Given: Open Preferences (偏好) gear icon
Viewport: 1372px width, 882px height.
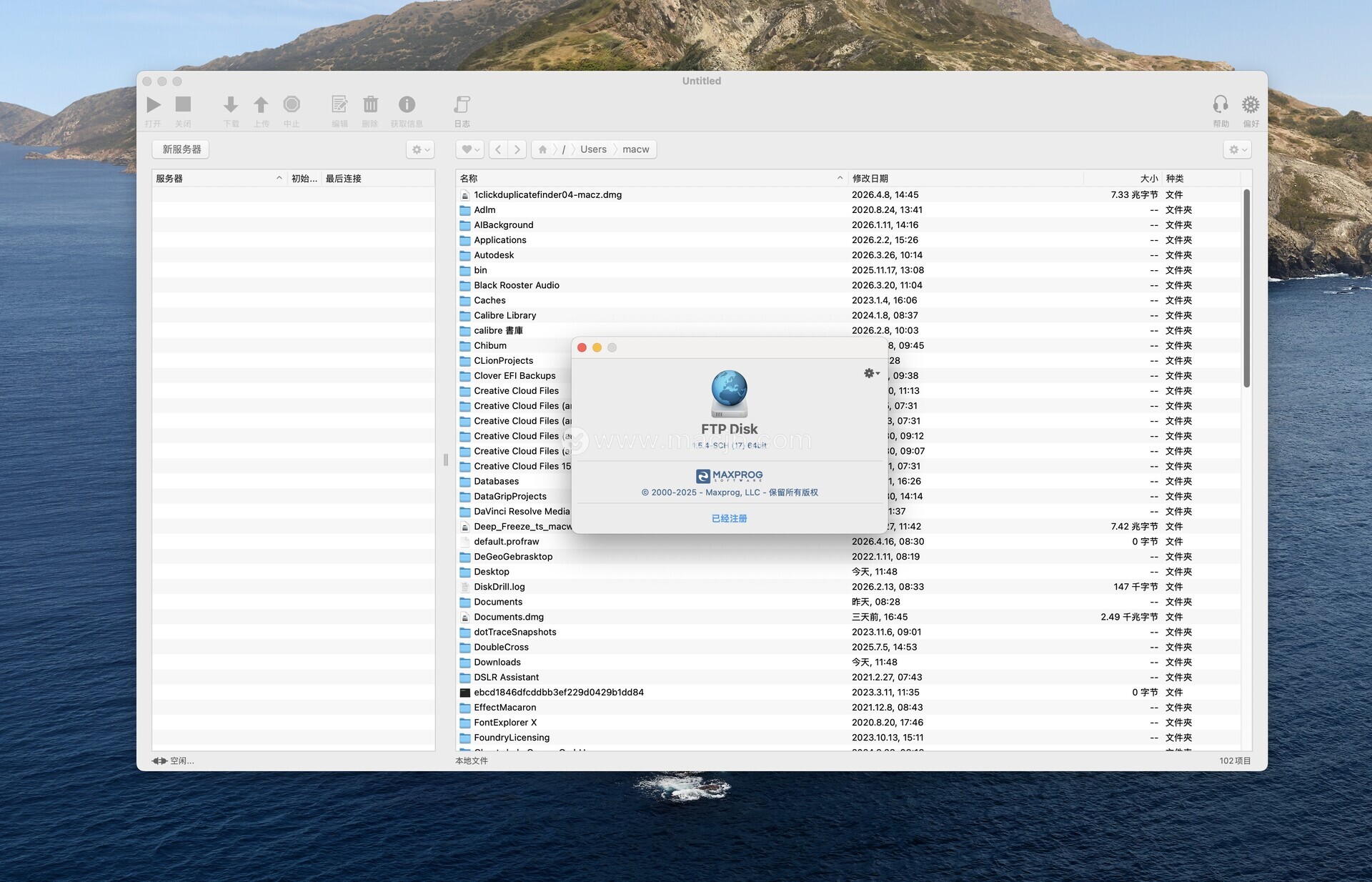Looking at the screenshot, I should [x=1250, y=105].
